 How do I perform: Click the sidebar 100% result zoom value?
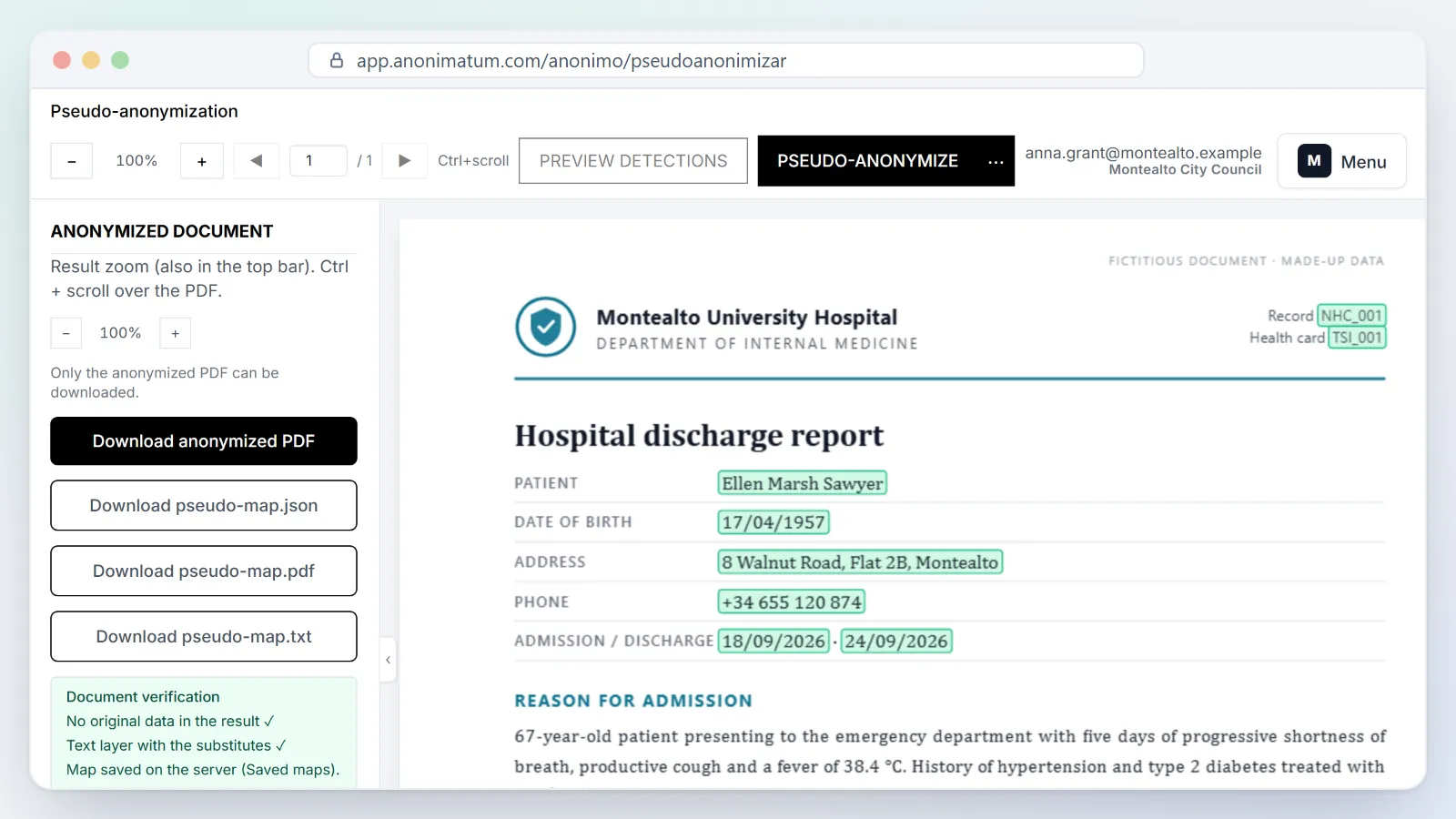click(x=121, y=333)
